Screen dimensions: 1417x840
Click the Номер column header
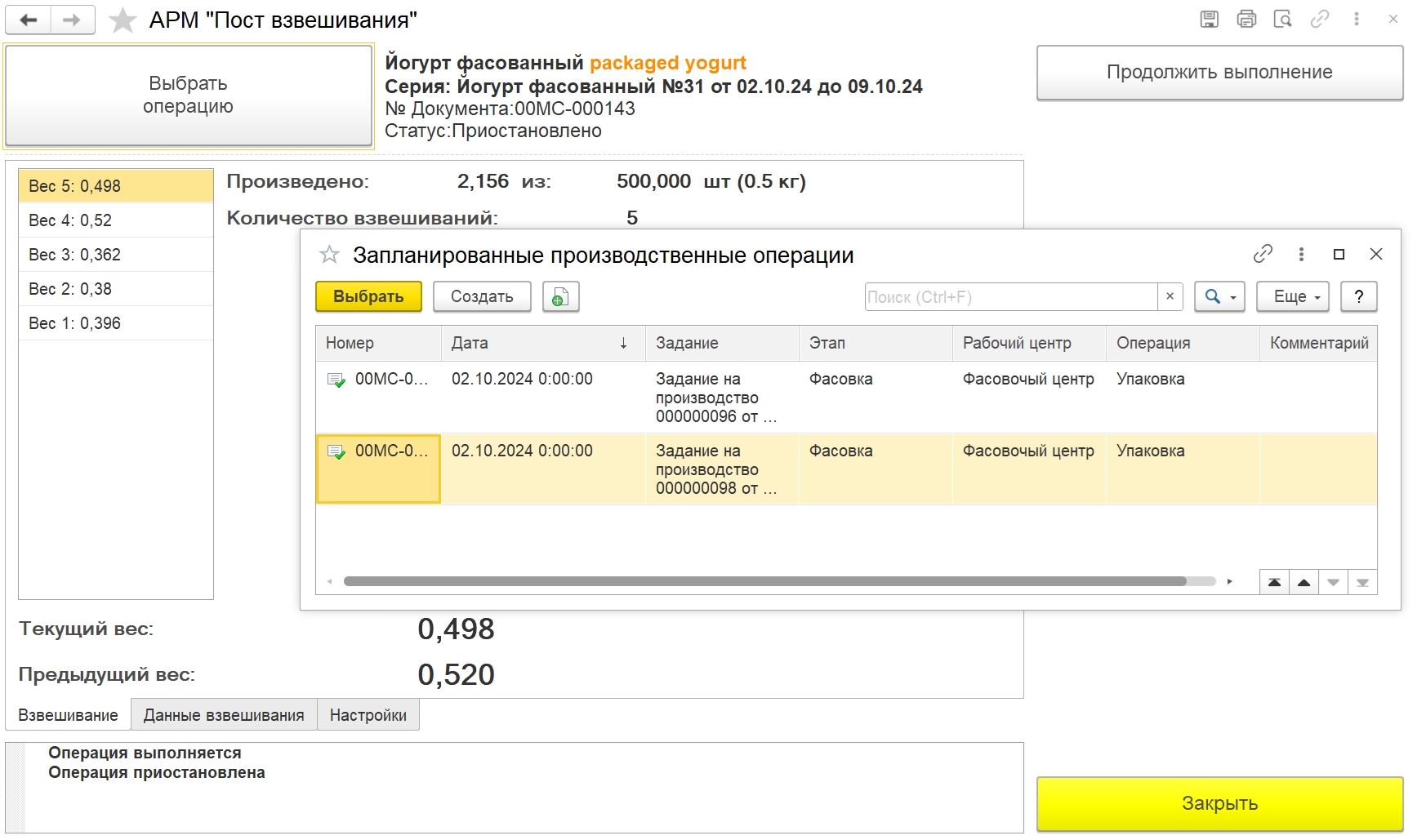point(378,344)
